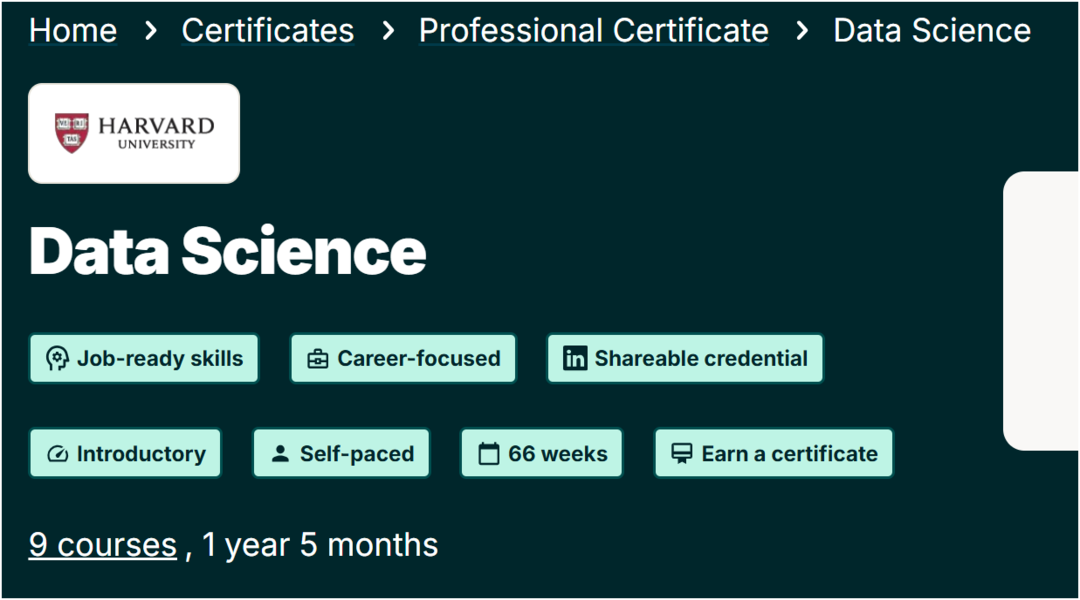Click the certificate icon beside Earn a certificate
Image resolution: width=1080 pixels, height=600 pixels.
(682, 454)
